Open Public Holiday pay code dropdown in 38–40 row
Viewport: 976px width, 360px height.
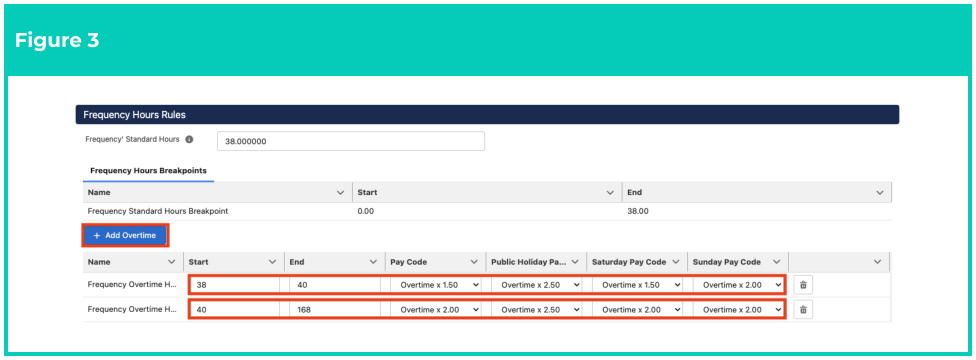537,285
